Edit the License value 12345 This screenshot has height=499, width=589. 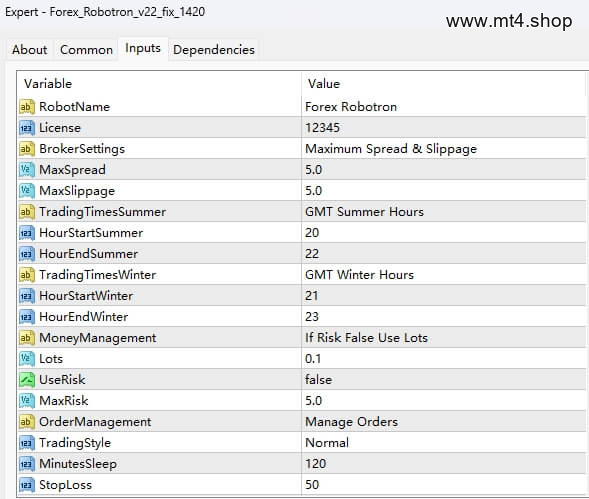(x=443, y=128)
